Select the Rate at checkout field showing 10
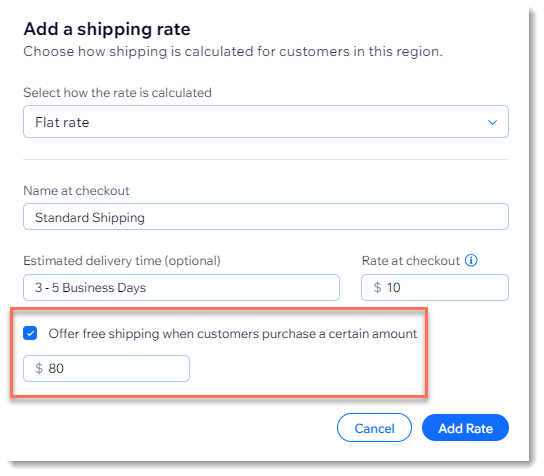This screenshot has width=544, height=476. click(435, 288)
